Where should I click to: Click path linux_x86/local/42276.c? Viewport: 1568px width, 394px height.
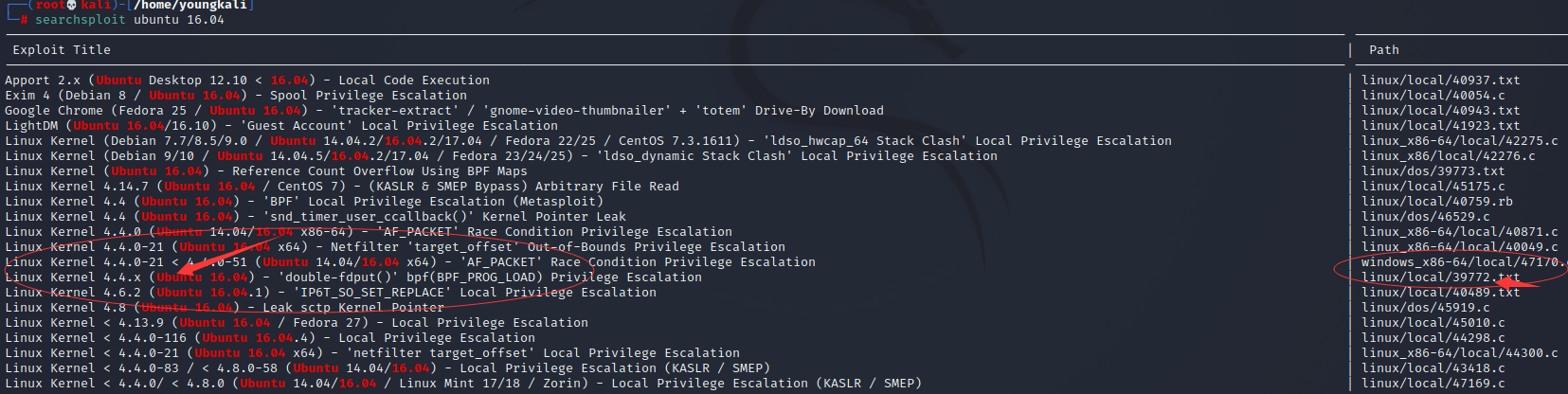[x=1448, y=156]
